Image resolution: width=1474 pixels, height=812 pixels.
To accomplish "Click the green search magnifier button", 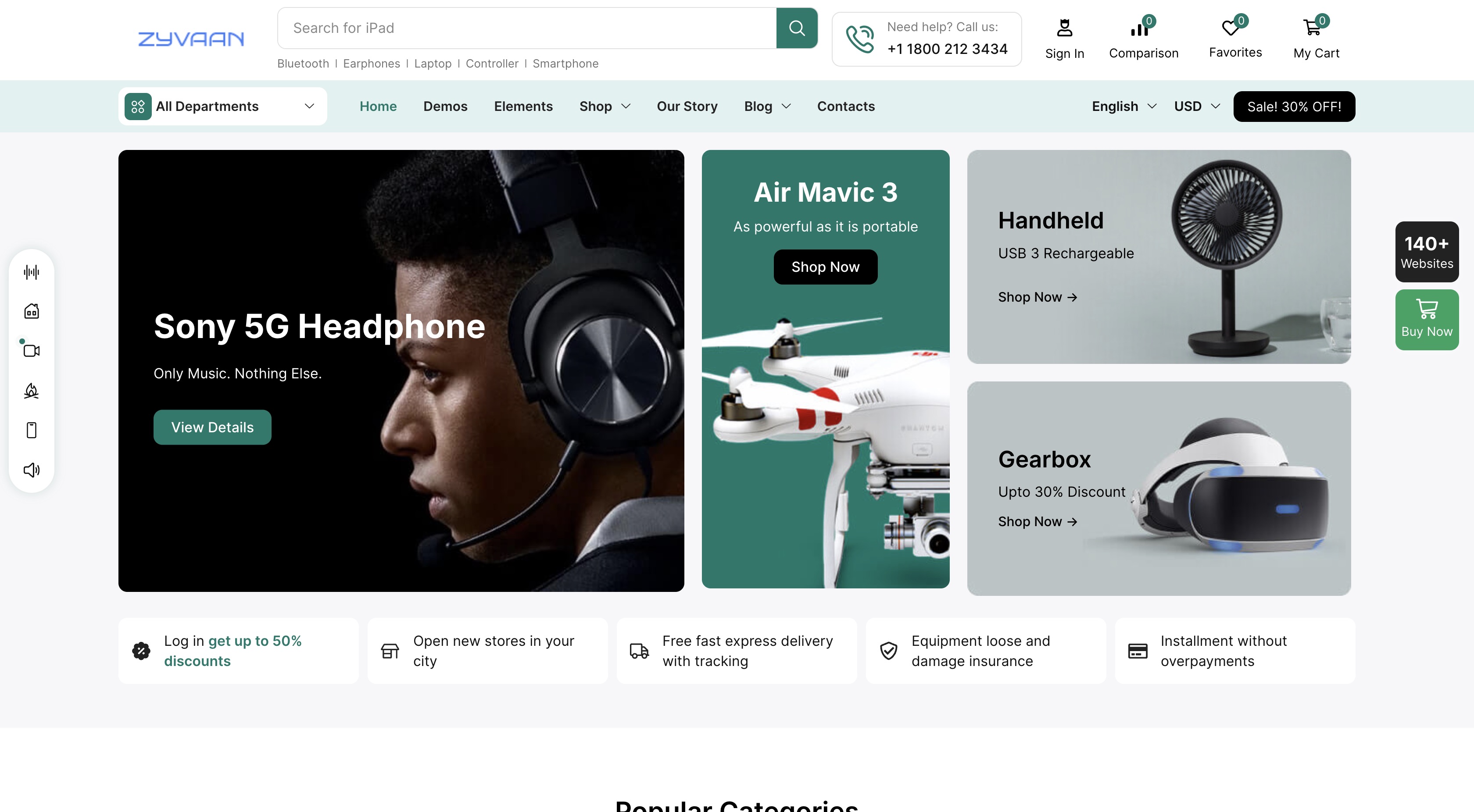I will [x=797, y=28].
